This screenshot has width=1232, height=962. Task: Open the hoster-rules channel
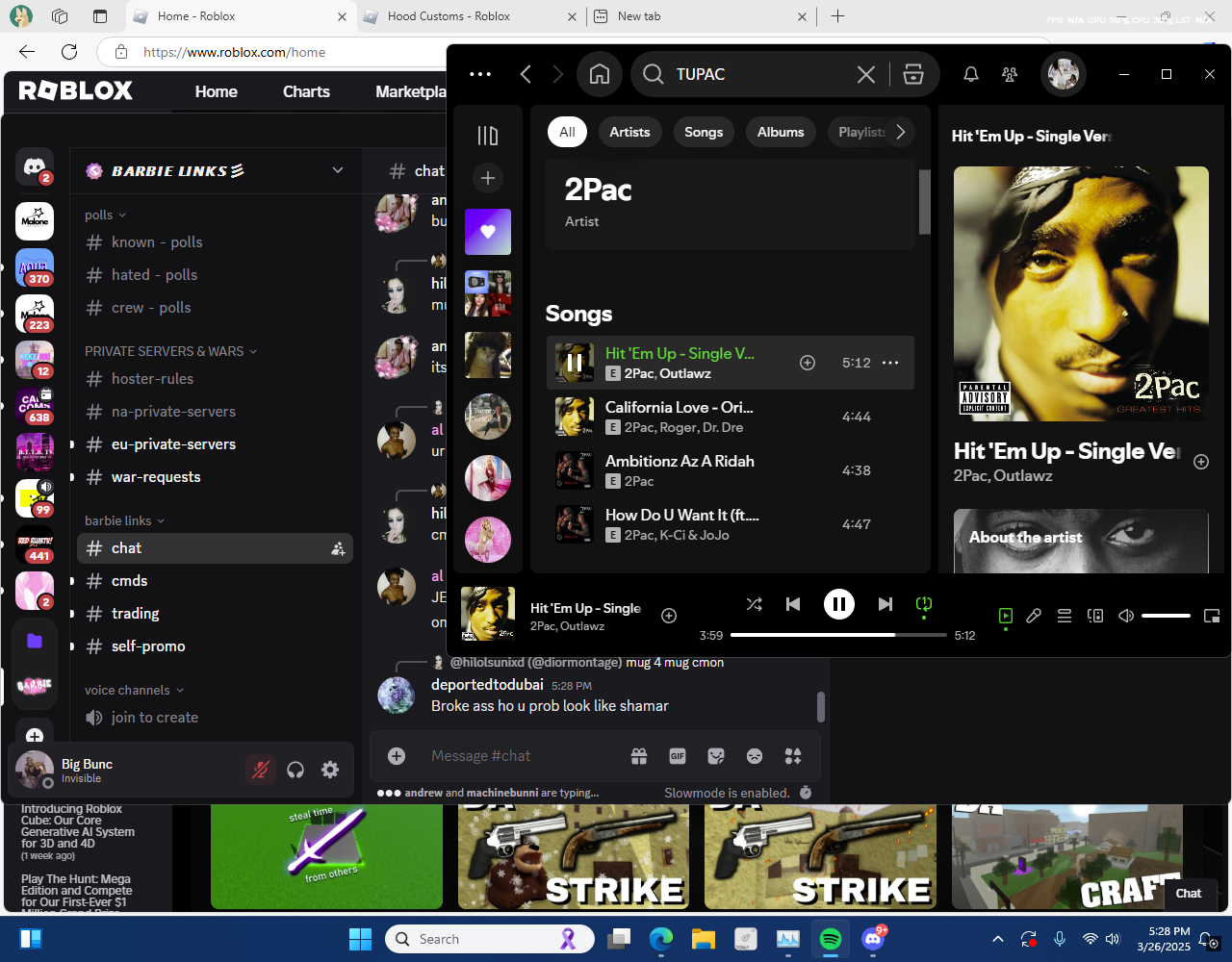(215, 379)
